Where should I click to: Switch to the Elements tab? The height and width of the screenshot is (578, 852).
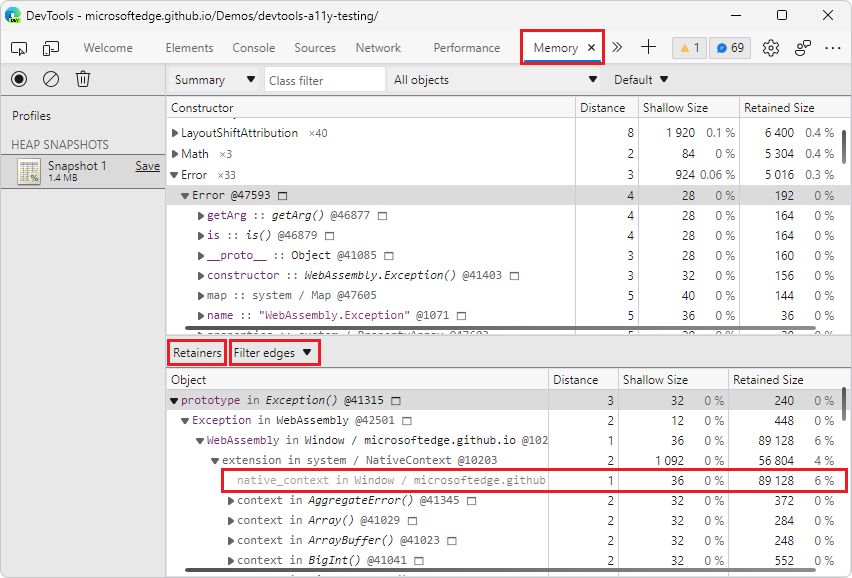[x=189, y=48]
